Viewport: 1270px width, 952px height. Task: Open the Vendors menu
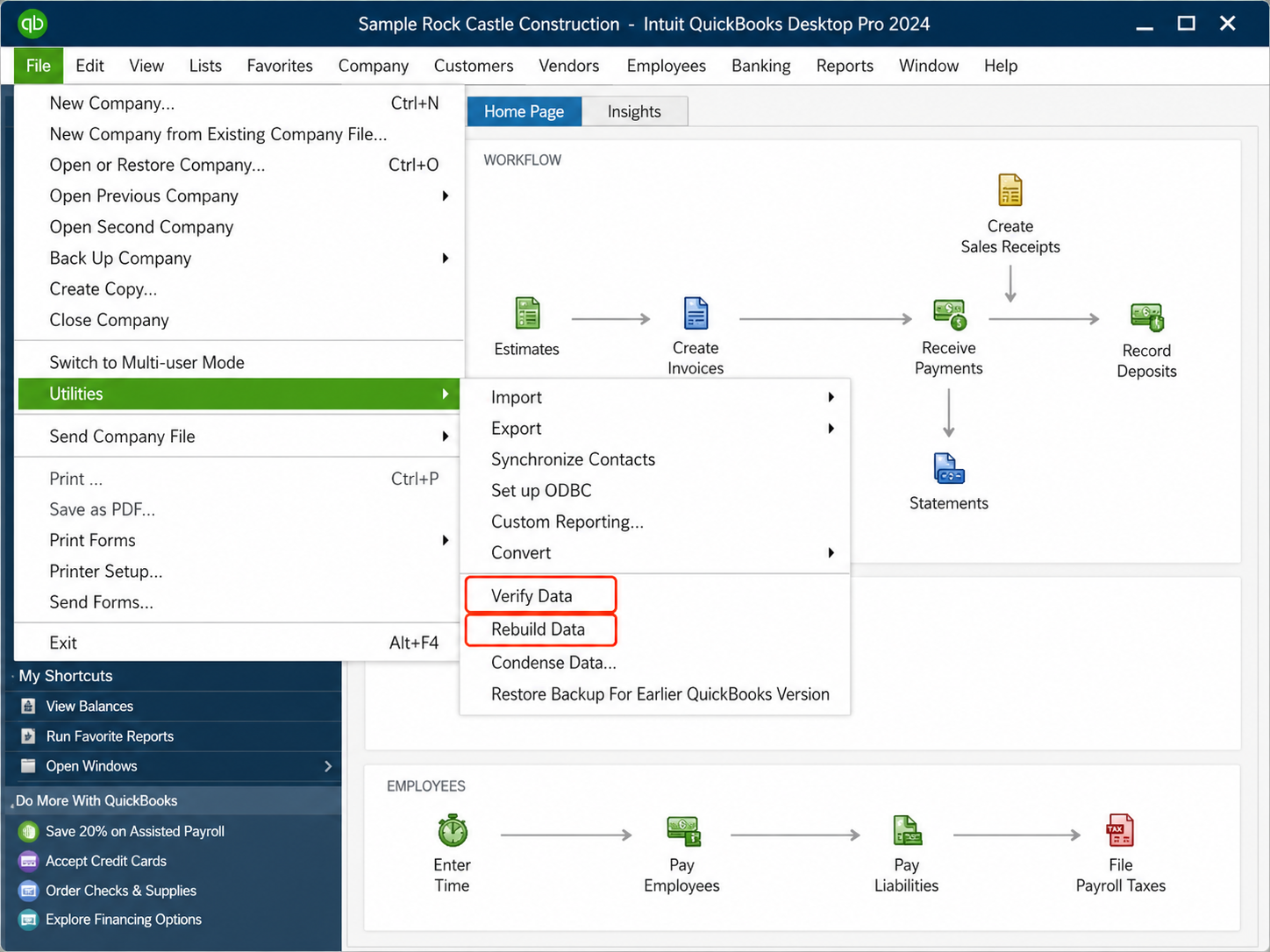(x=568, y=66)
